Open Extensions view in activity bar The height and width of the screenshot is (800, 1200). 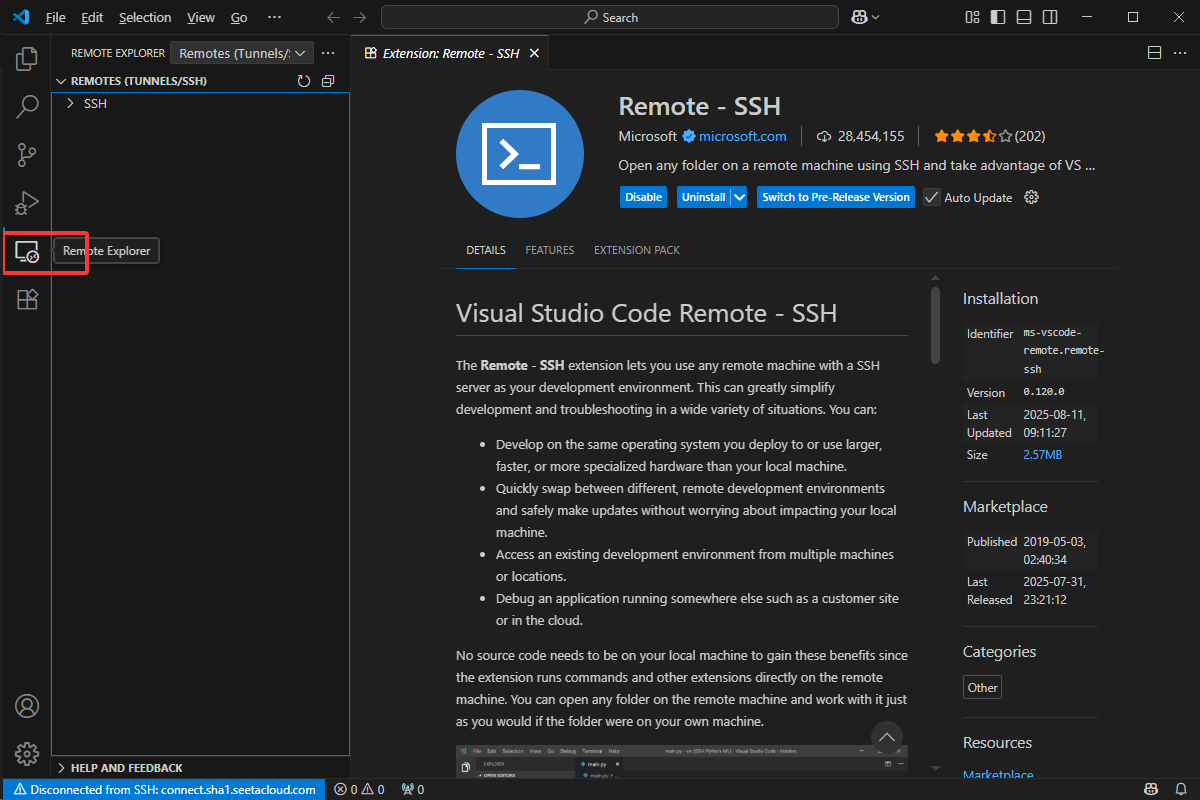click(27, 299)
